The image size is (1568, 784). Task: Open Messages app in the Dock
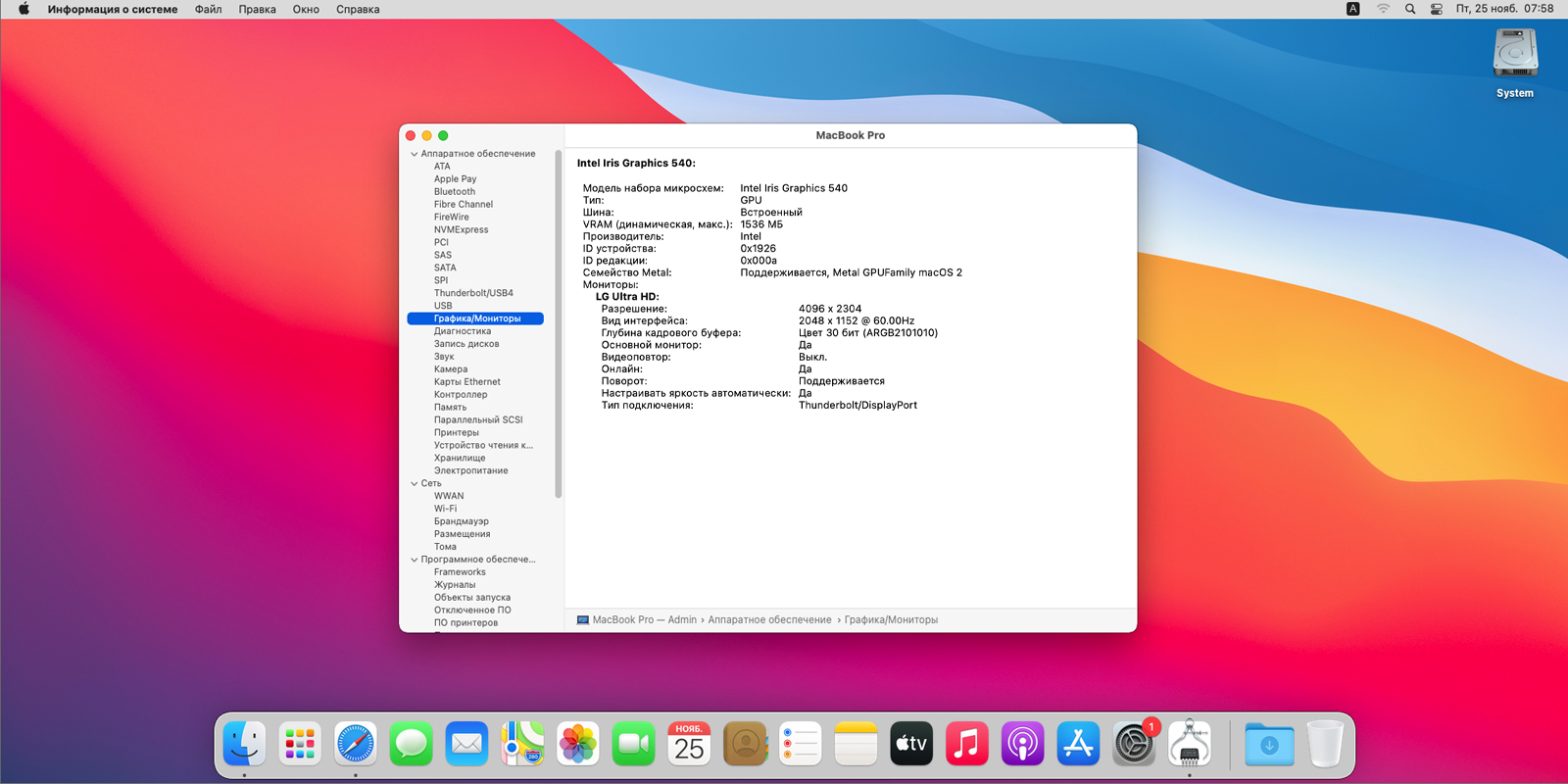pos(411,745)
